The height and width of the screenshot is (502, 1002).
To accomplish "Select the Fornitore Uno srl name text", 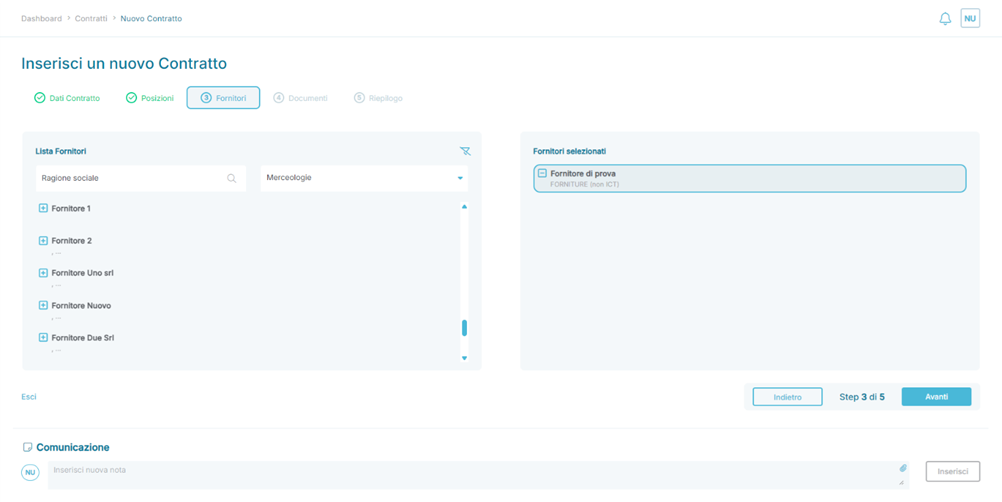I will point(82,273).
